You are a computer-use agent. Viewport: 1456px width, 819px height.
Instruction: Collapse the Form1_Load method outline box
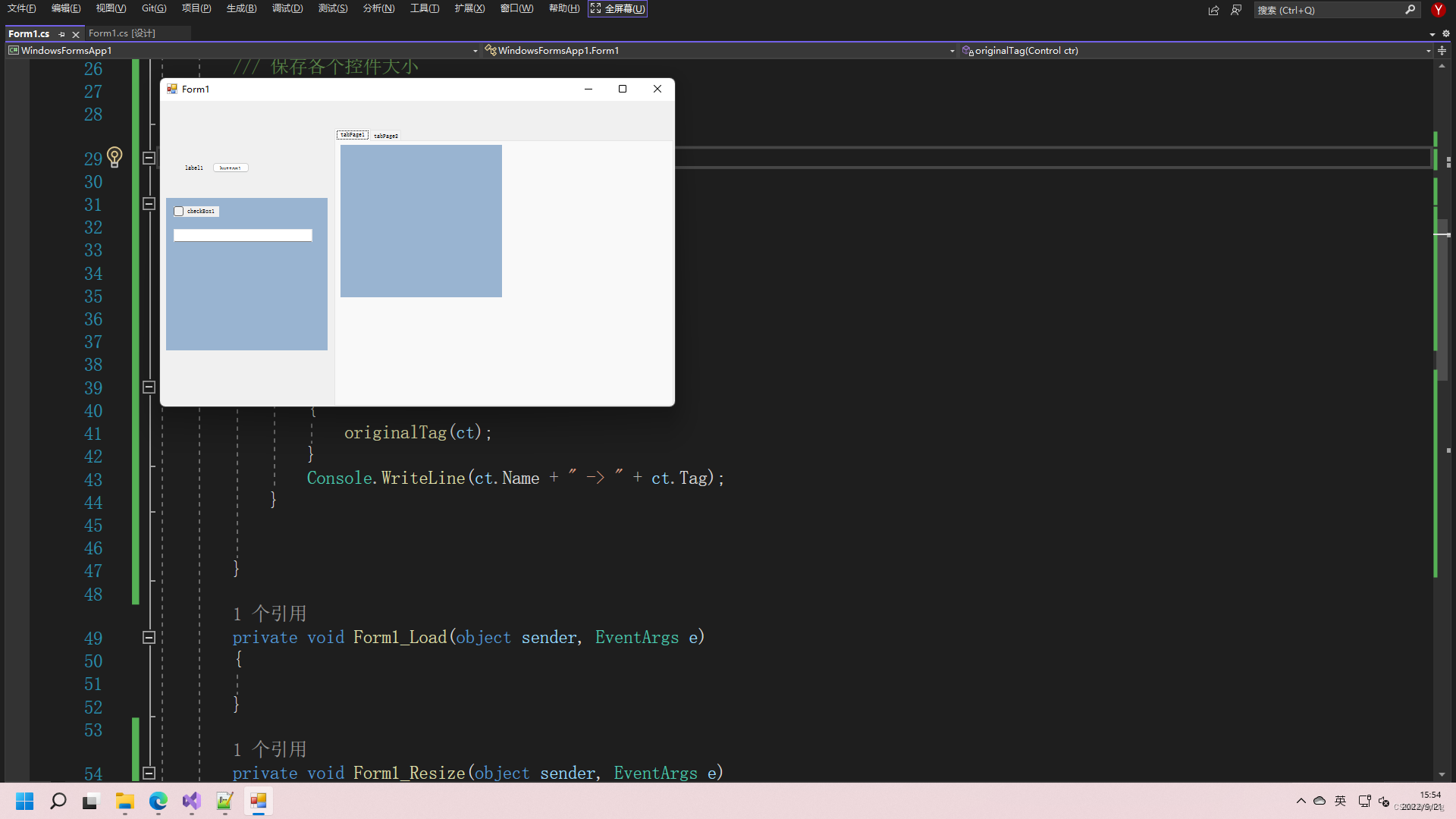[x=149, y=638]
